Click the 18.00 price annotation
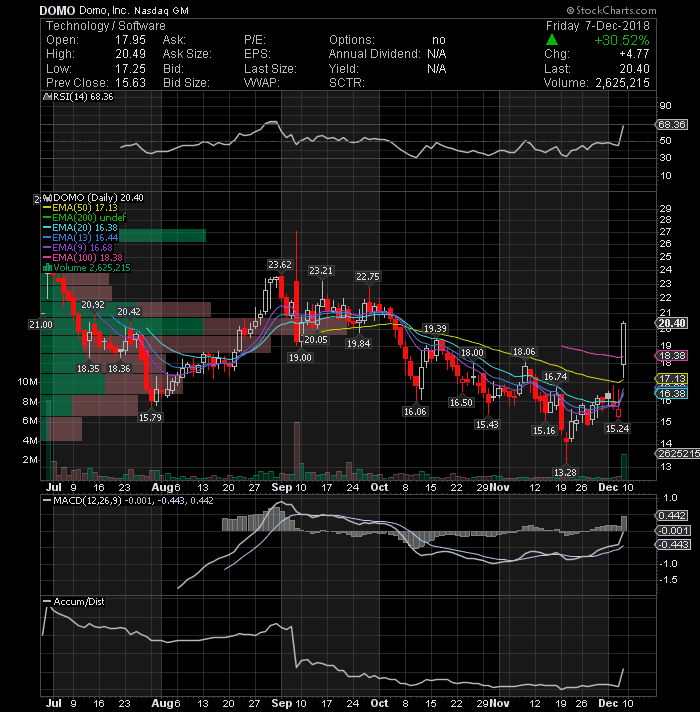Image resolution: width=700 pixels, height=712 pixels. coord(472,353)
